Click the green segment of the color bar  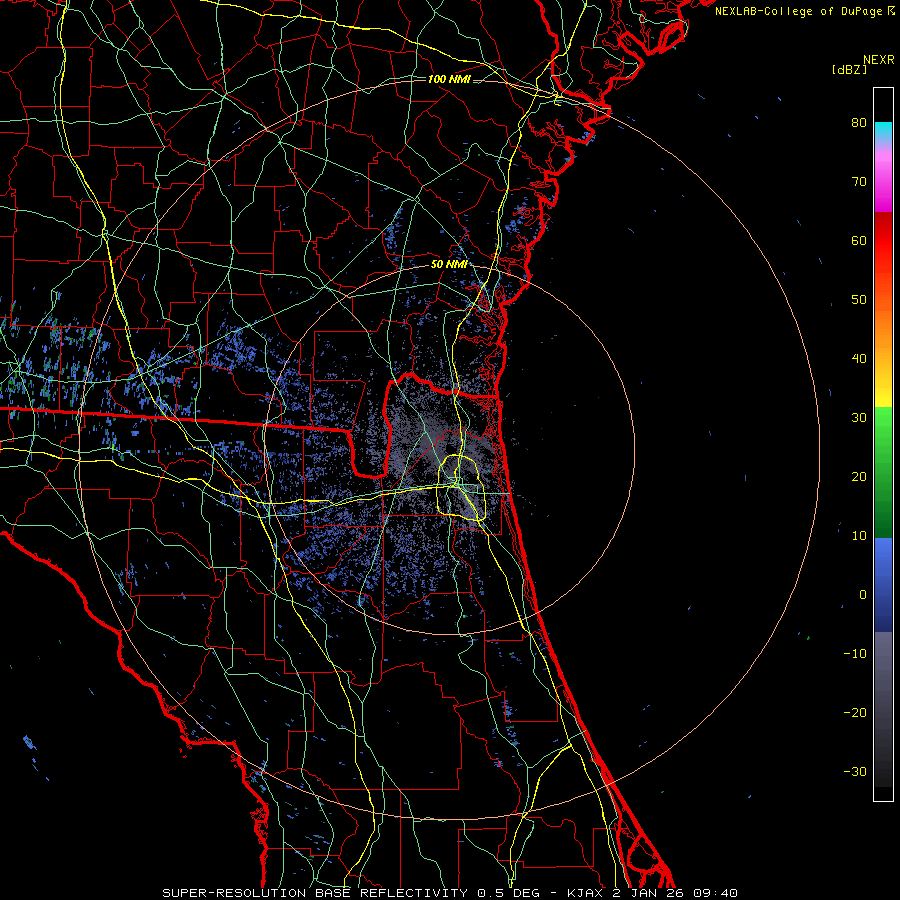pyautogui.click(x=883, y=472)
